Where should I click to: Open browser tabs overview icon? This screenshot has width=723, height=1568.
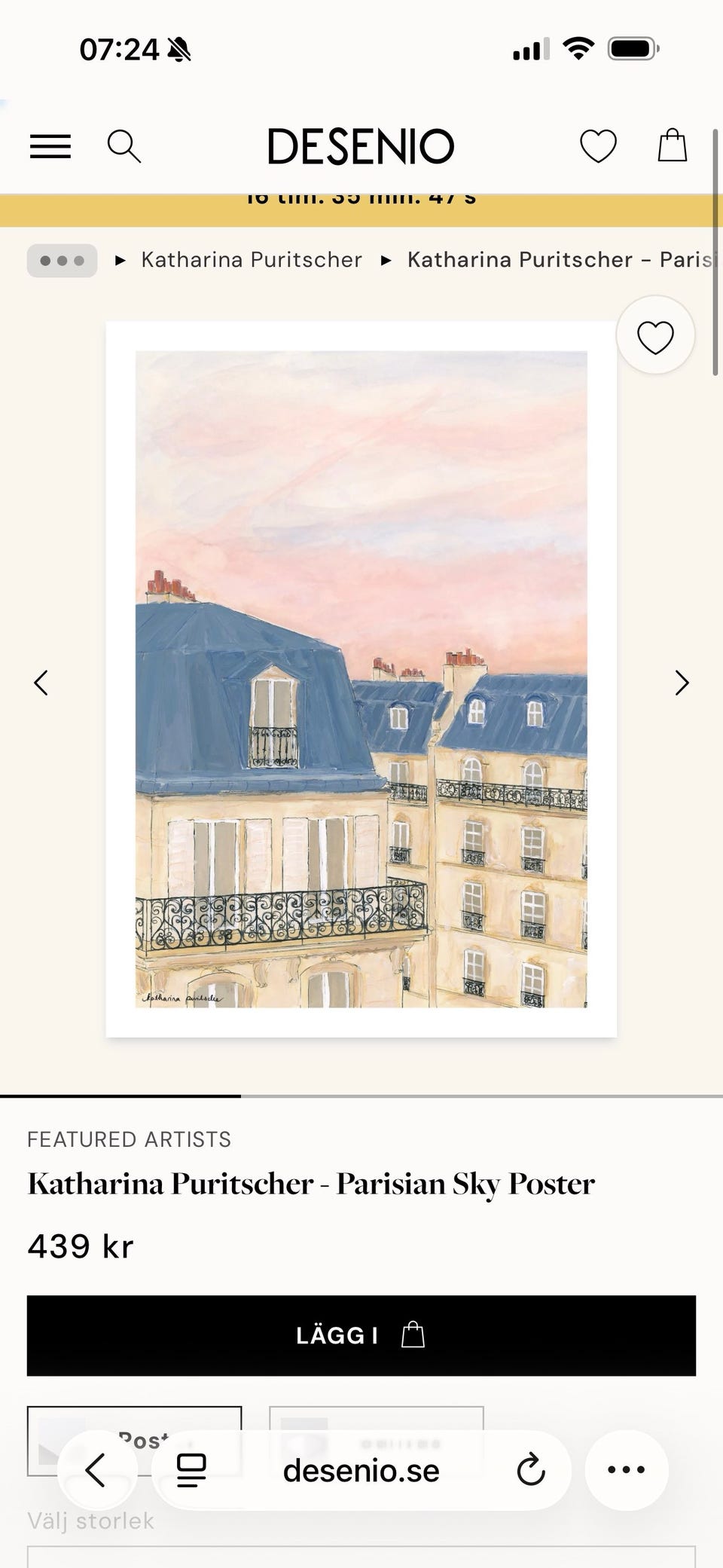191,1470
